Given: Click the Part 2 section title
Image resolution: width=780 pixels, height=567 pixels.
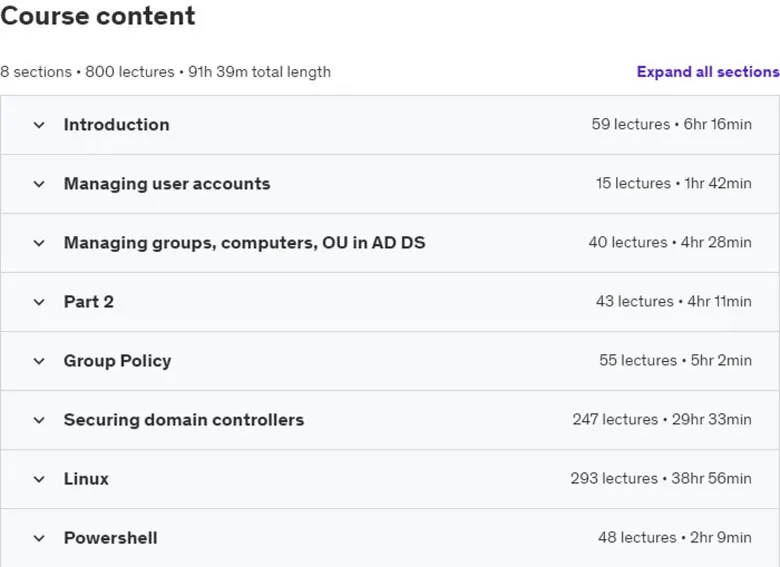Looking at the screenshot, I should pos(89,301).
